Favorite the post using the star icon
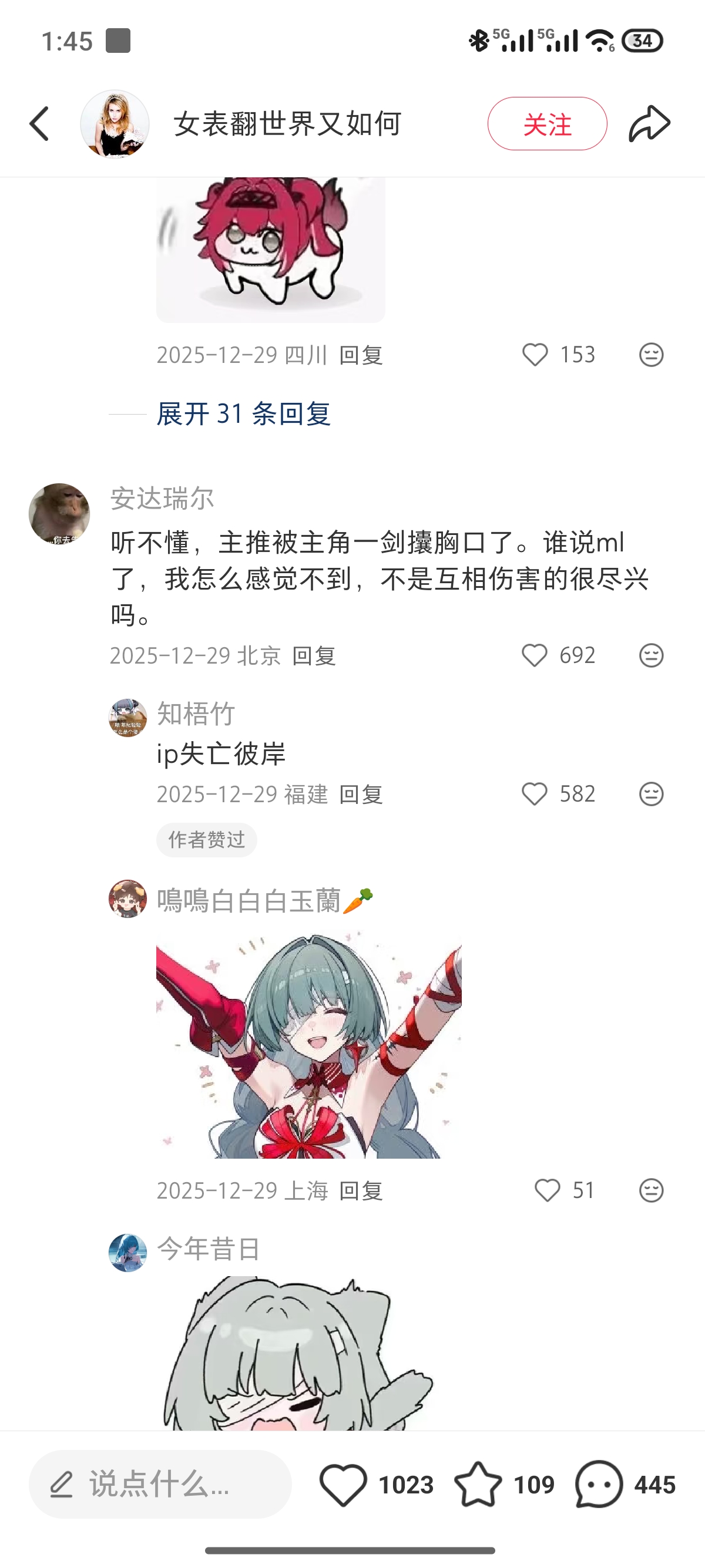 point(478,1485)
